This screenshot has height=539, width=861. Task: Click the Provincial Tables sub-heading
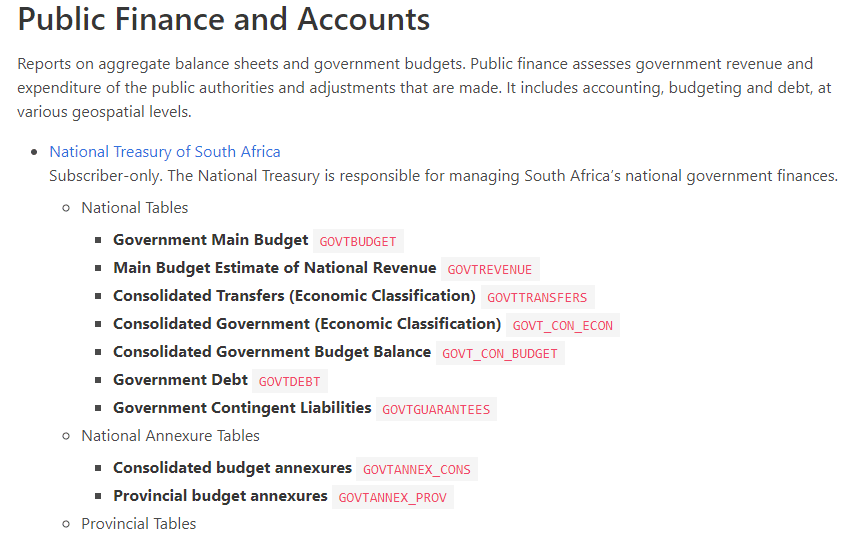tap(138, 523)
